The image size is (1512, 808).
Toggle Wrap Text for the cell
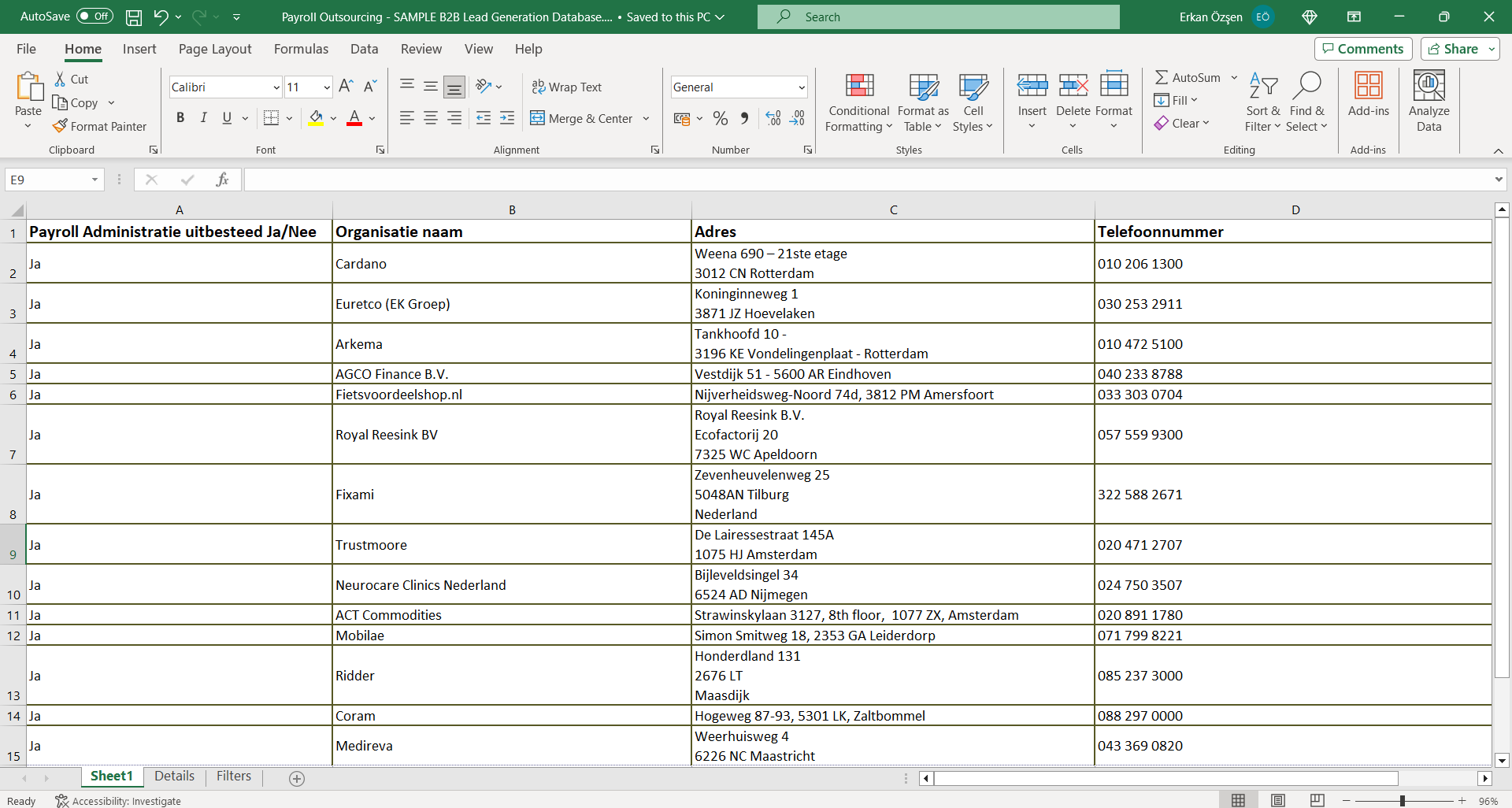pos(566,87)
